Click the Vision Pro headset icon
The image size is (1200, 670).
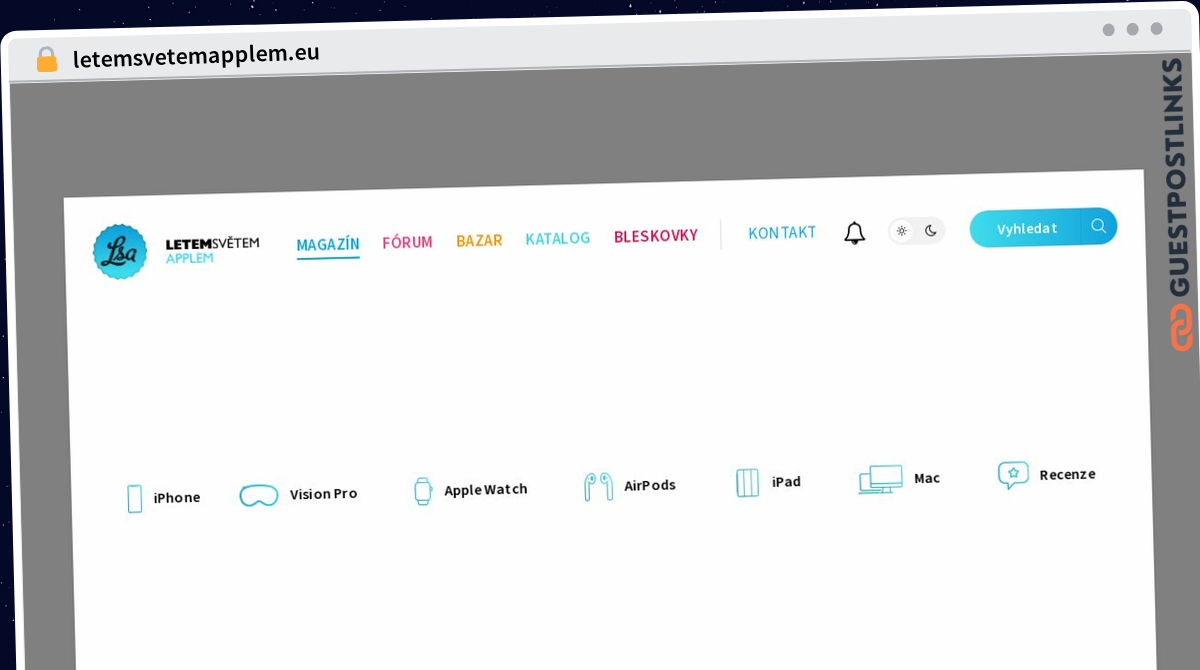tap(259, 495)
